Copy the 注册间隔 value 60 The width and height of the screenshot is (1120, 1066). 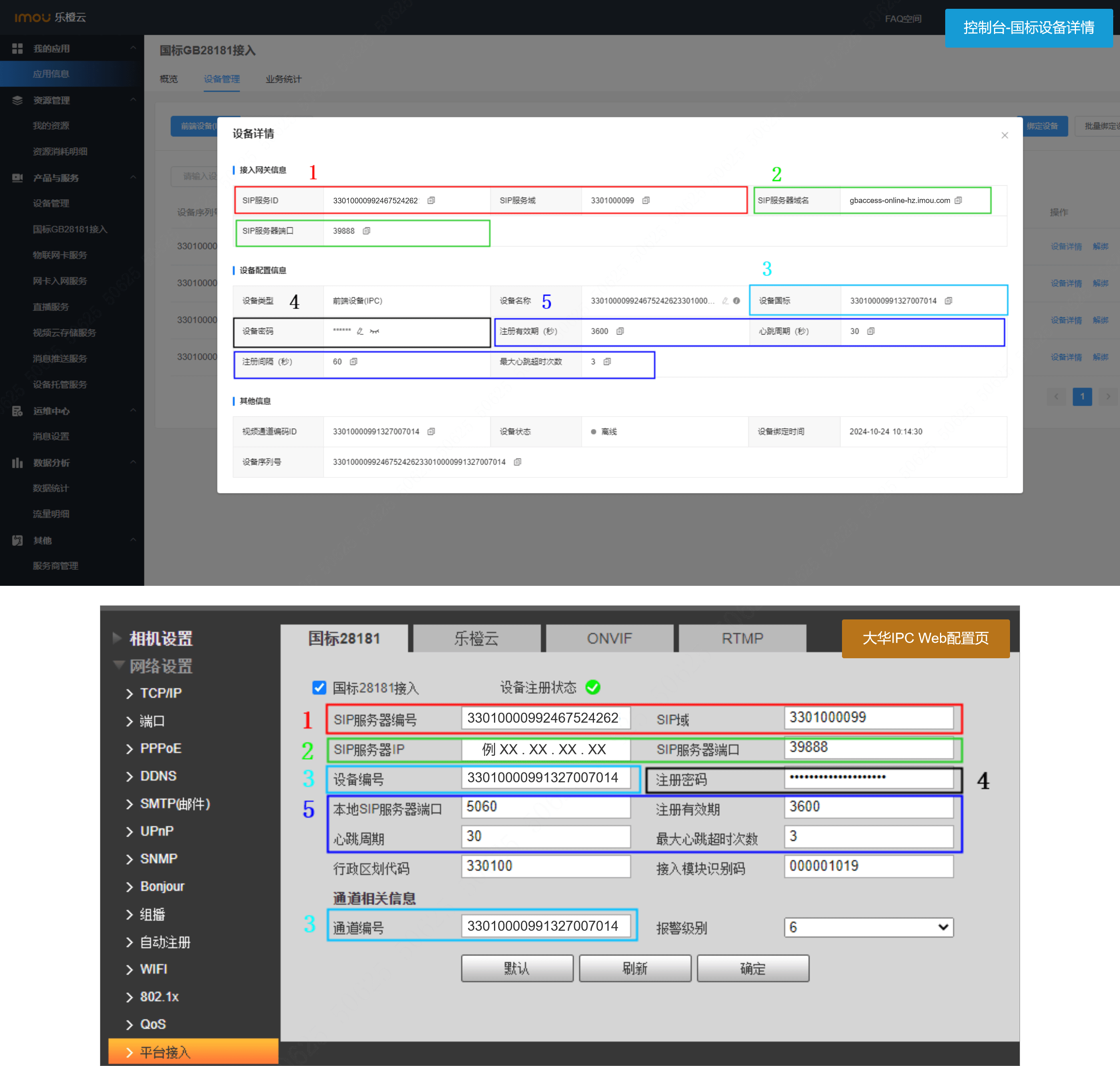353,361
